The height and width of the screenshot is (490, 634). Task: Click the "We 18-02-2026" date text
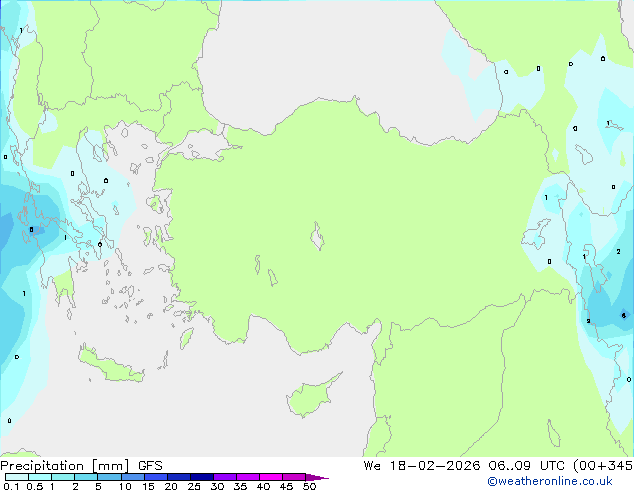422,466
